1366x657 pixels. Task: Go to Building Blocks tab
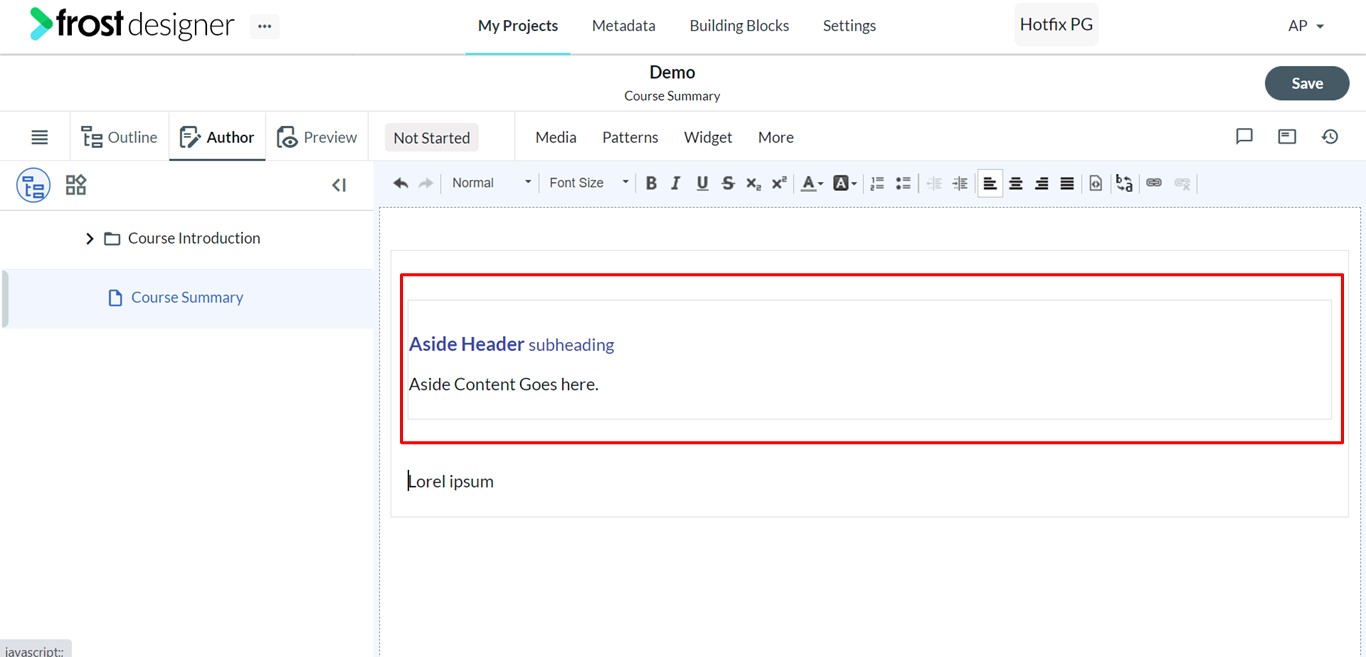tap(739, 26)
